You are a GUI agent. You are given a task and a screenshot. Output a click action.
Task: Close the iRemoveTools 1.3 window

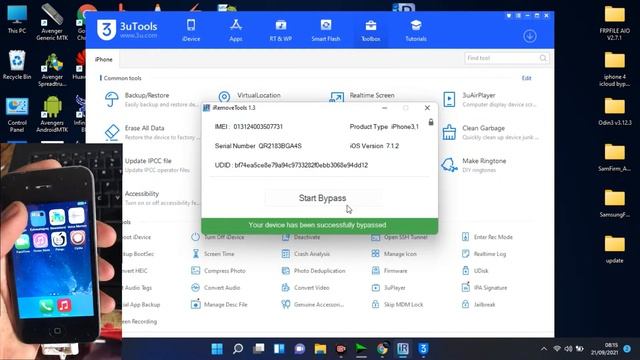(x=427, y=108)
